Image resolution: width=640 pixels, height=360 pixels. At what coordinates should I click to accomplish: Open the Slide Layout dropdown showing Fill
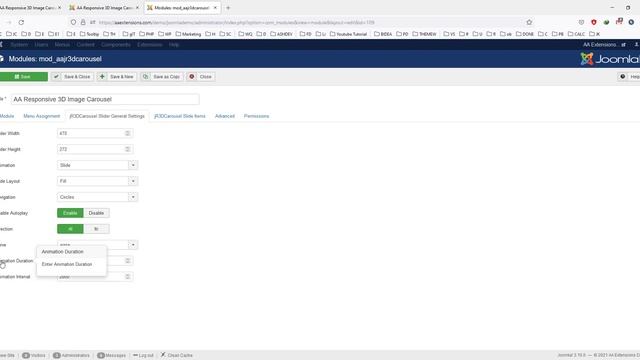(x=98, y=181)
